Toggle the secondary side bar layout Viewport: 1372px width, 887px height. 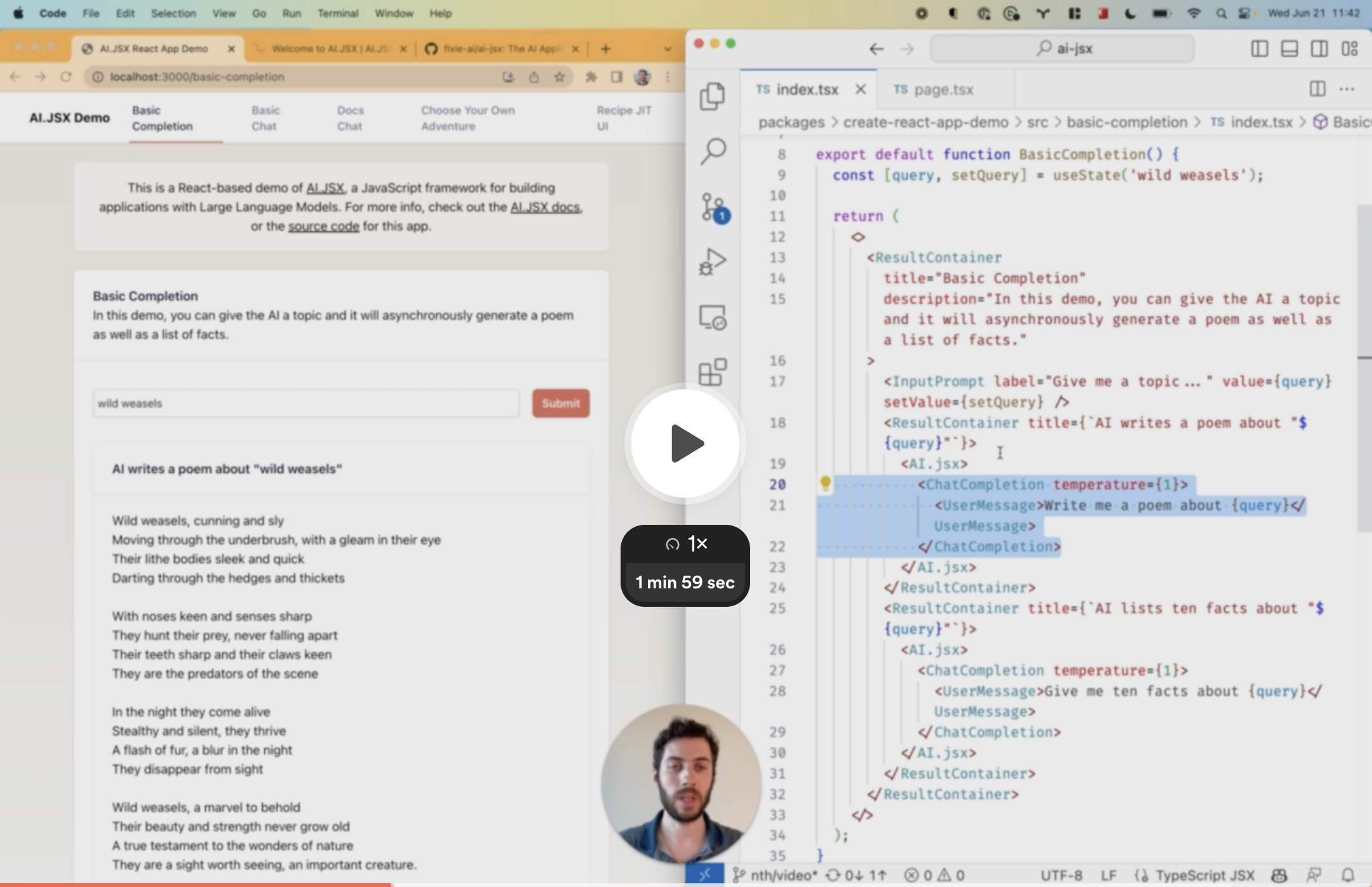1319,48
